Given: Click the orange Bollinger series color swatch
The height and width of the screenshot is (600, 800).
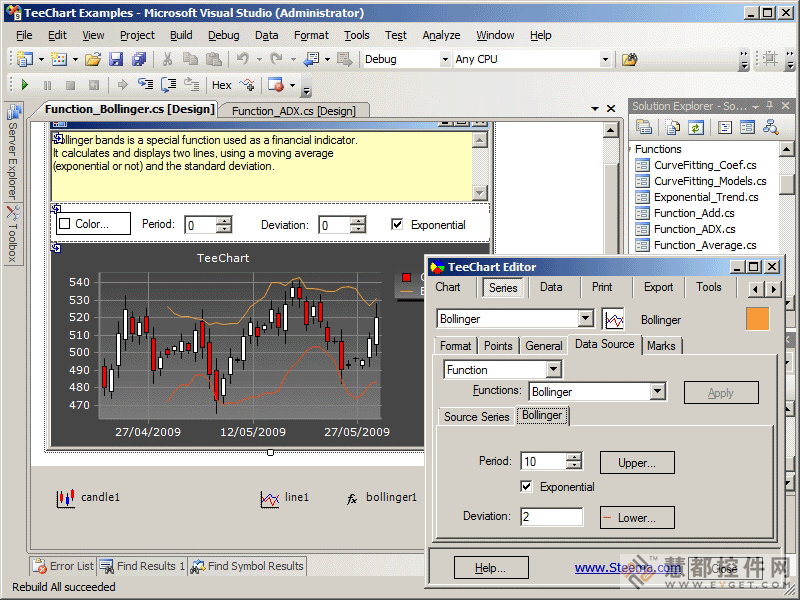Looking at the screenshot, I should click(x=757, y=319).
